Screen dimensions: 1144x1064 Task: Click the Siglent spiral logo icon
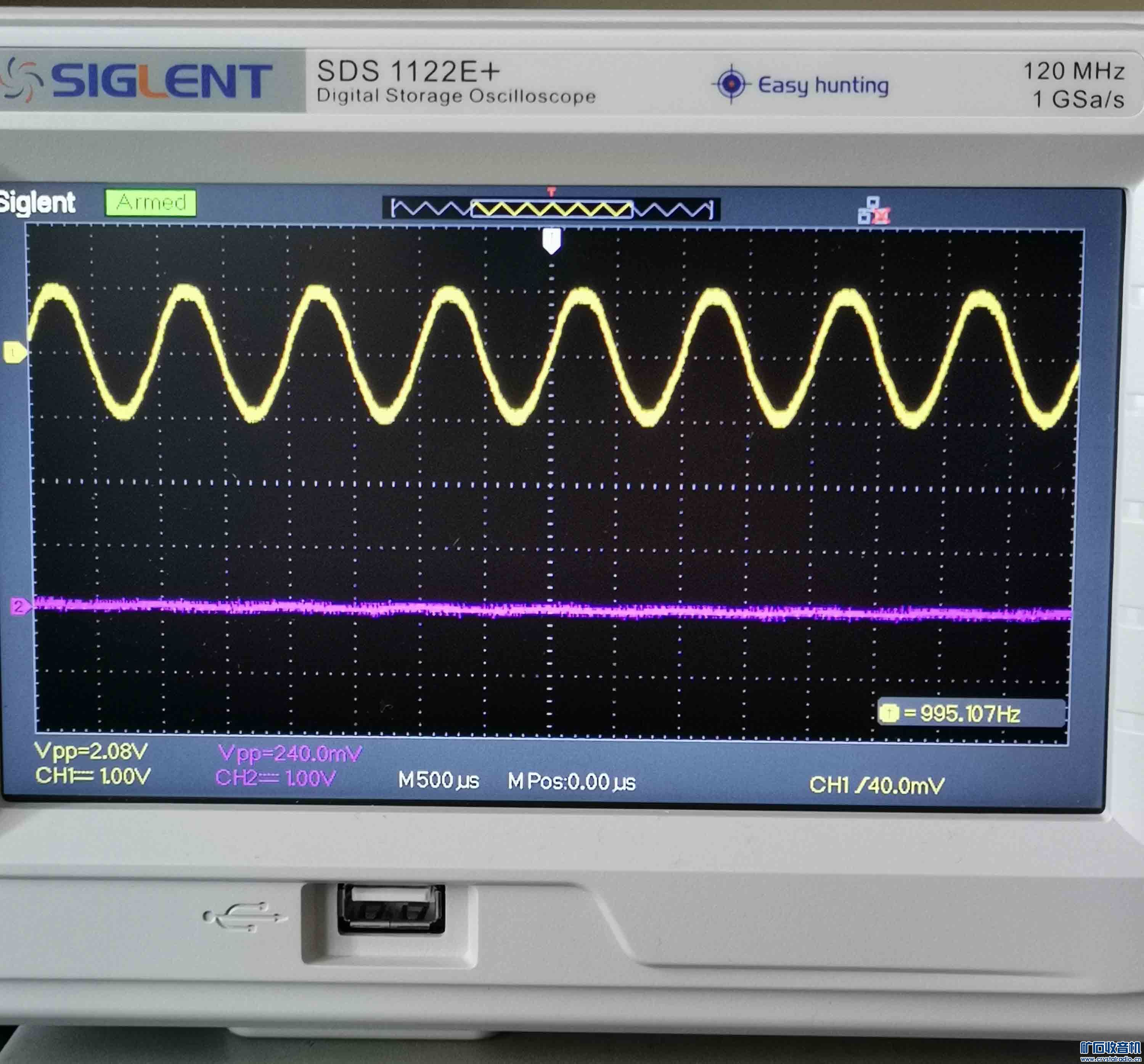click(x=21, y=80)
